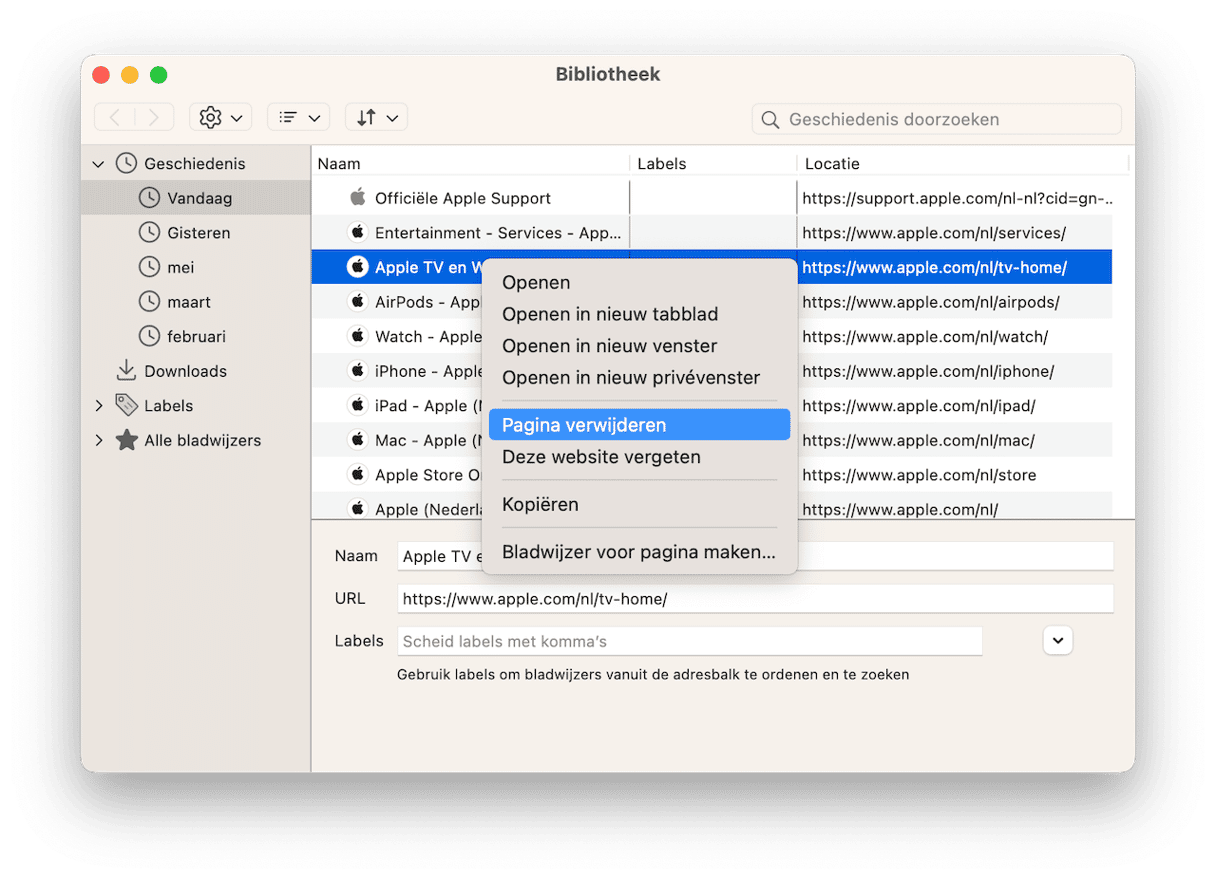Sort by the Labels column header

713,163
